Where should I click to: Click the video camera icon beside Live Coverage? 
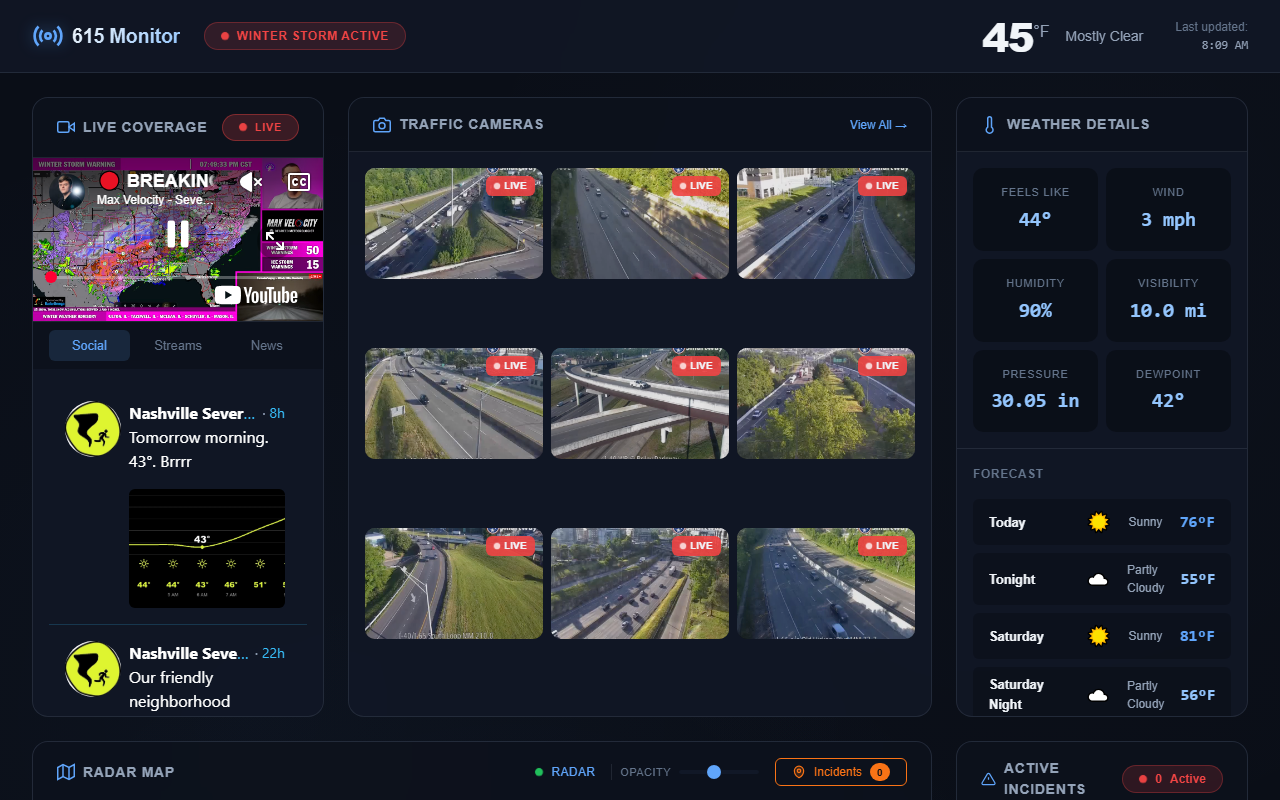tap(66, 127)
